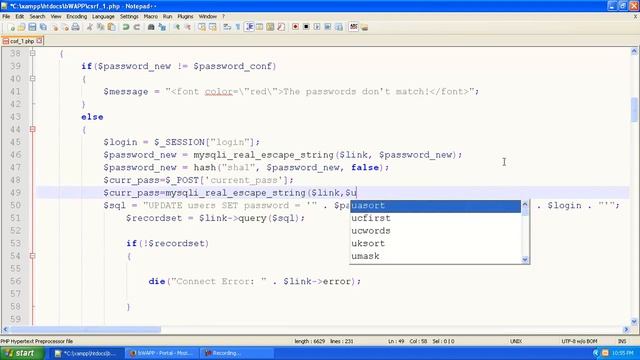The width and height of the screenshot is (640, 360).
Task: Click the 10:55 PM system clock
Action: point(622,353)
